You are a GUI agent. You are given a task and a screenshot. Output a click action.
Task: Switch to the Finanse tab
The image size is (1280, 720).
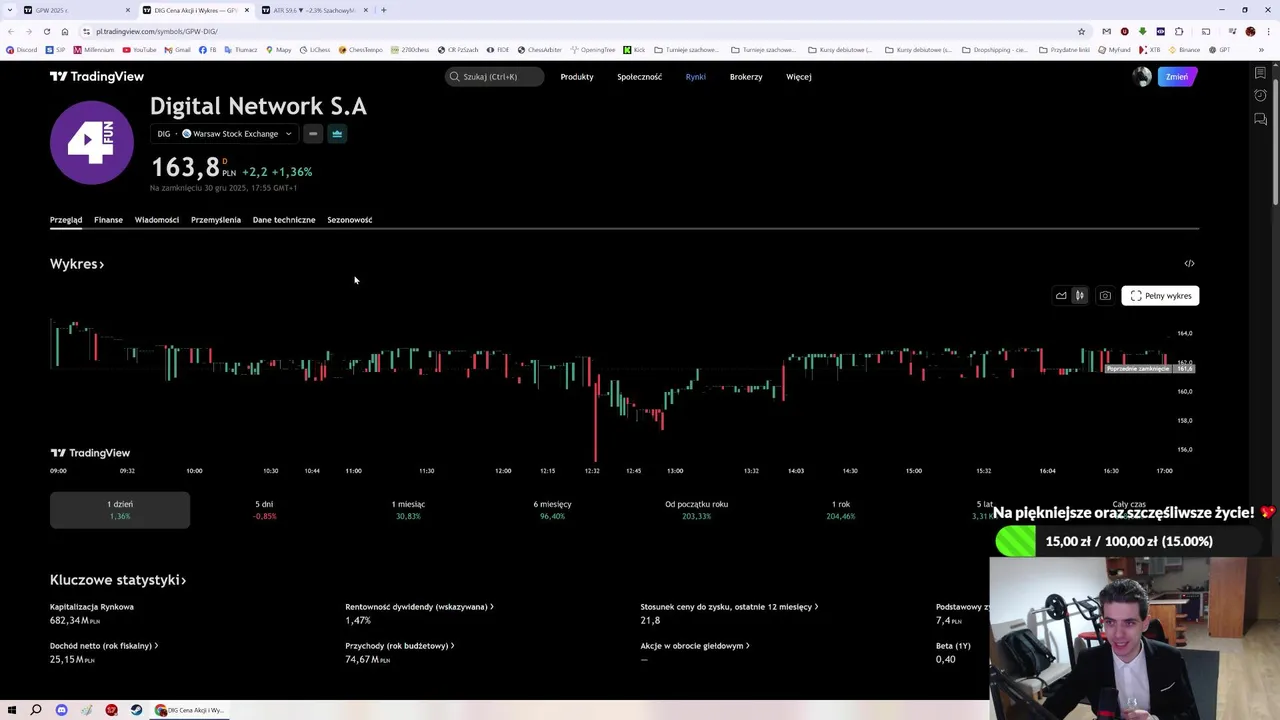(108, 220)
